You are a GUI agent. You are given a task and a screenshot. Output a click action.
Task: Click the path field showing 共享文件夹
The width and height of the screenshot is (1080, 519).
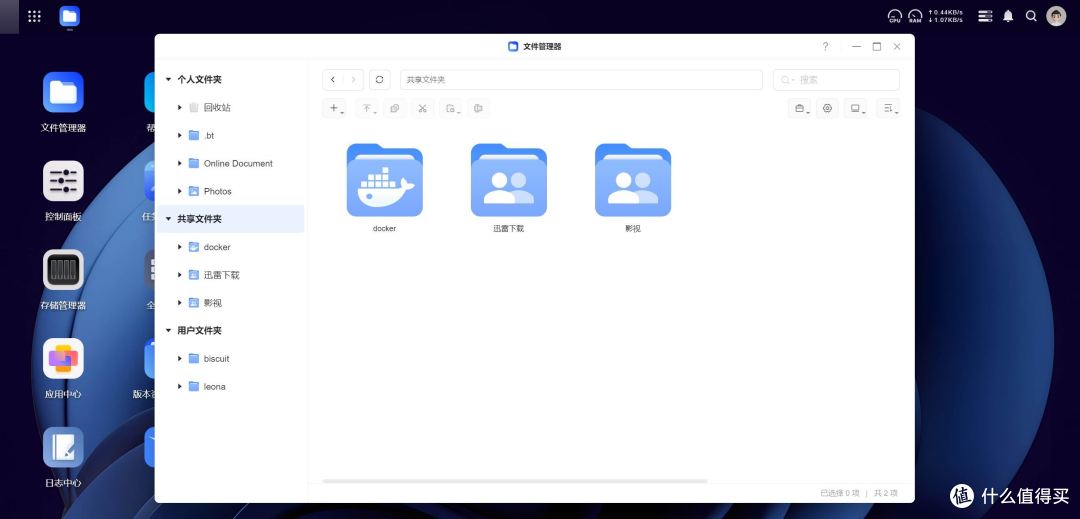[581, 80]
